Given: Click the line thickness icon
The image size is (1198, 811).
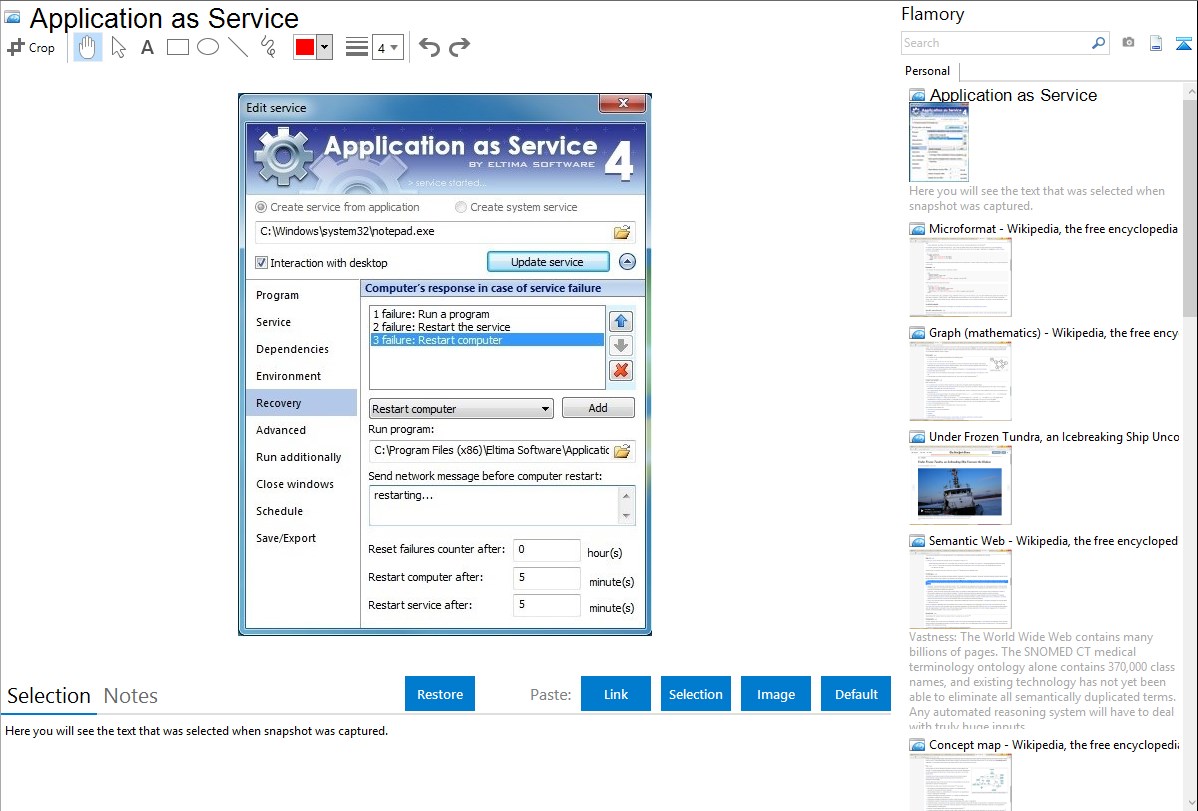Looking at the screenshot, I should pos(357,47).
